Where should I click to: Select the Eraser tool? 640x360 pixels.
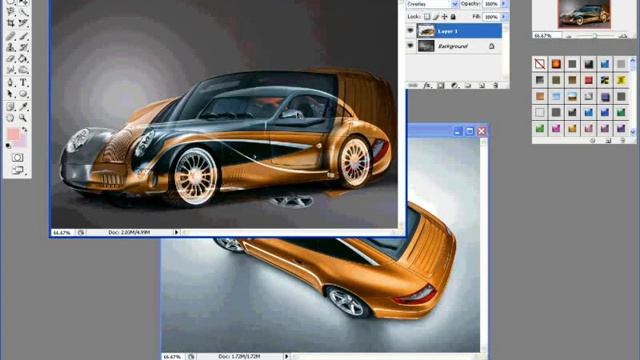(11, 59)
